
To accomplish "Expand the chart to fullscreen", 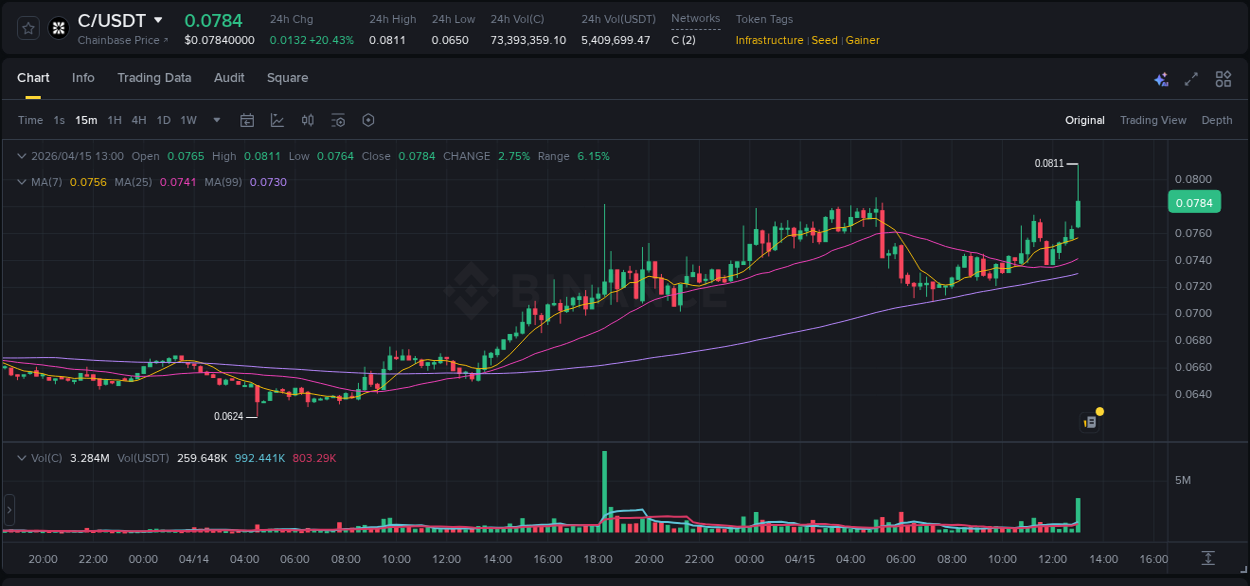I will (x=1189, y=78).
